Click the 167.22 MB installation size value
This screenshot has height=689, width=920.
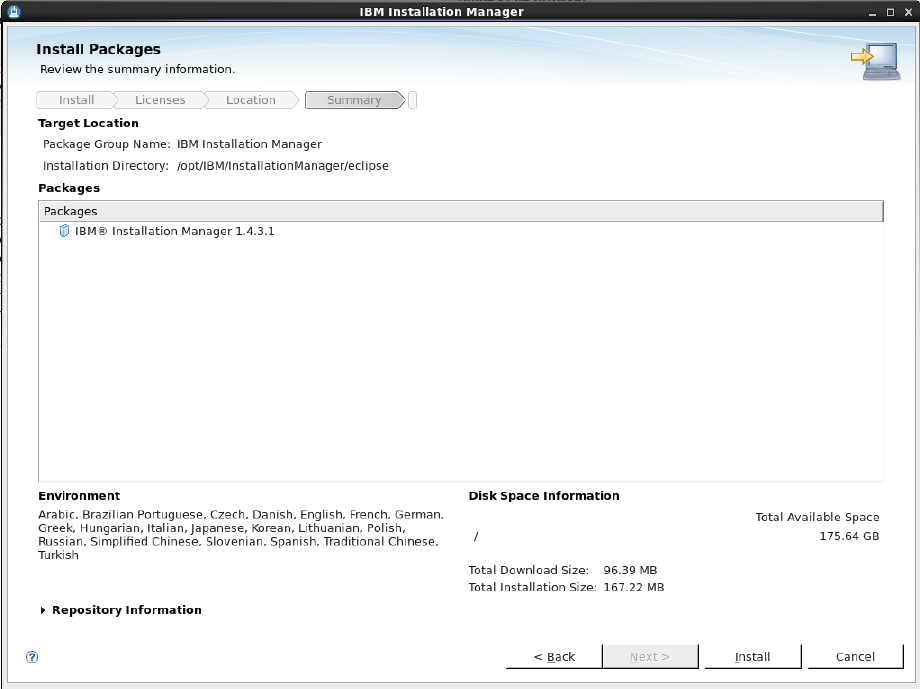(634, 587)
